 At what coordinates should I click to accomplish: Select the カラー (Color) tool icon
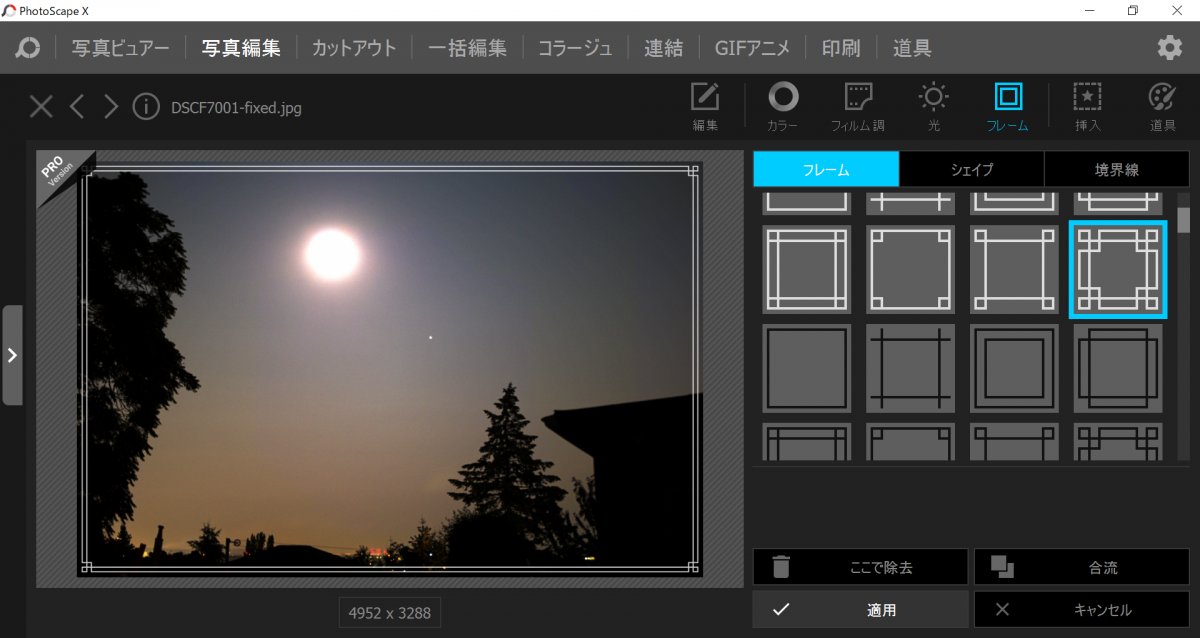(782, 105)
